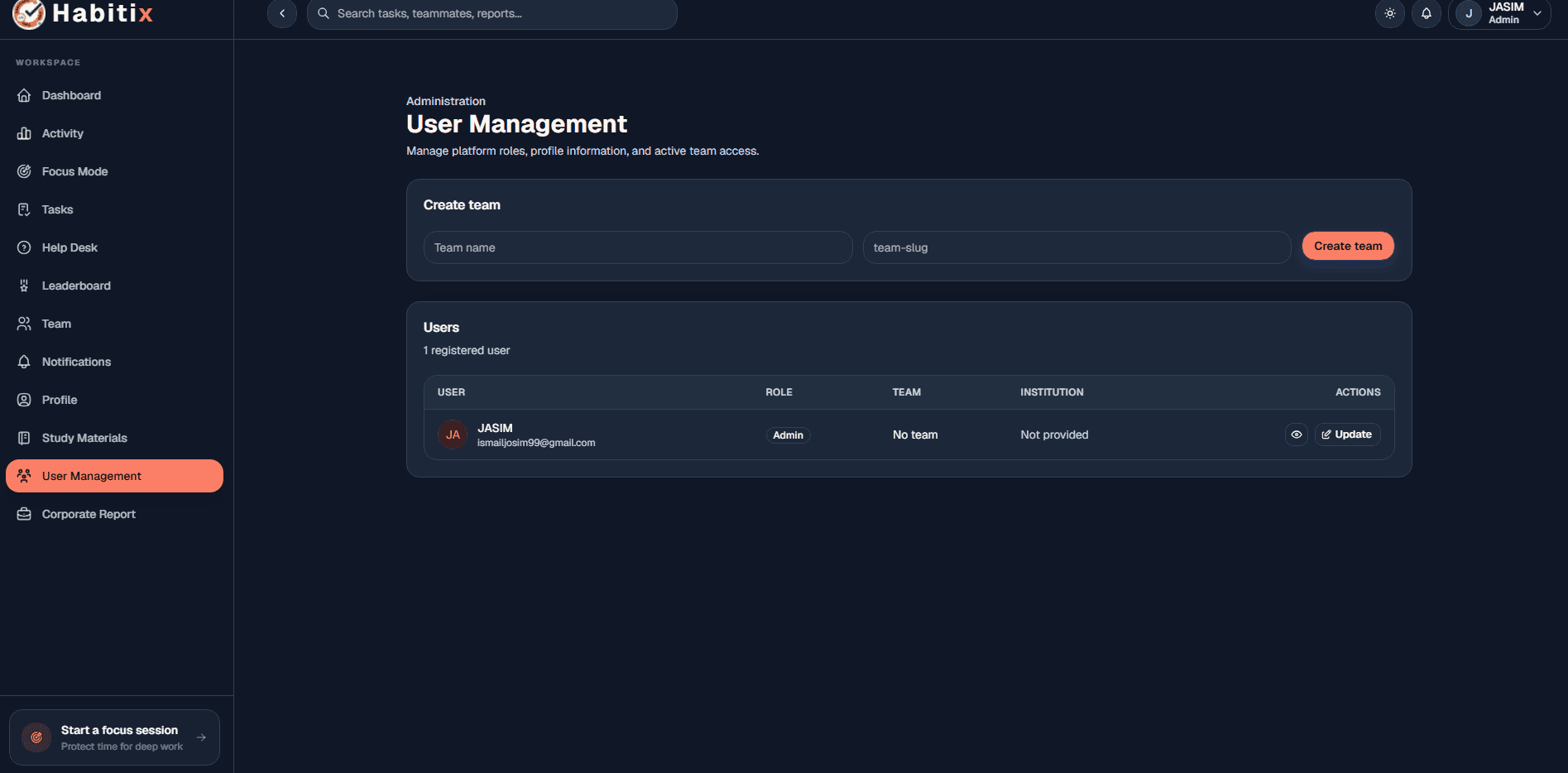Click the Admin role badge
The width and height of the screenshot is (1568, 773).
click(788, 435)
